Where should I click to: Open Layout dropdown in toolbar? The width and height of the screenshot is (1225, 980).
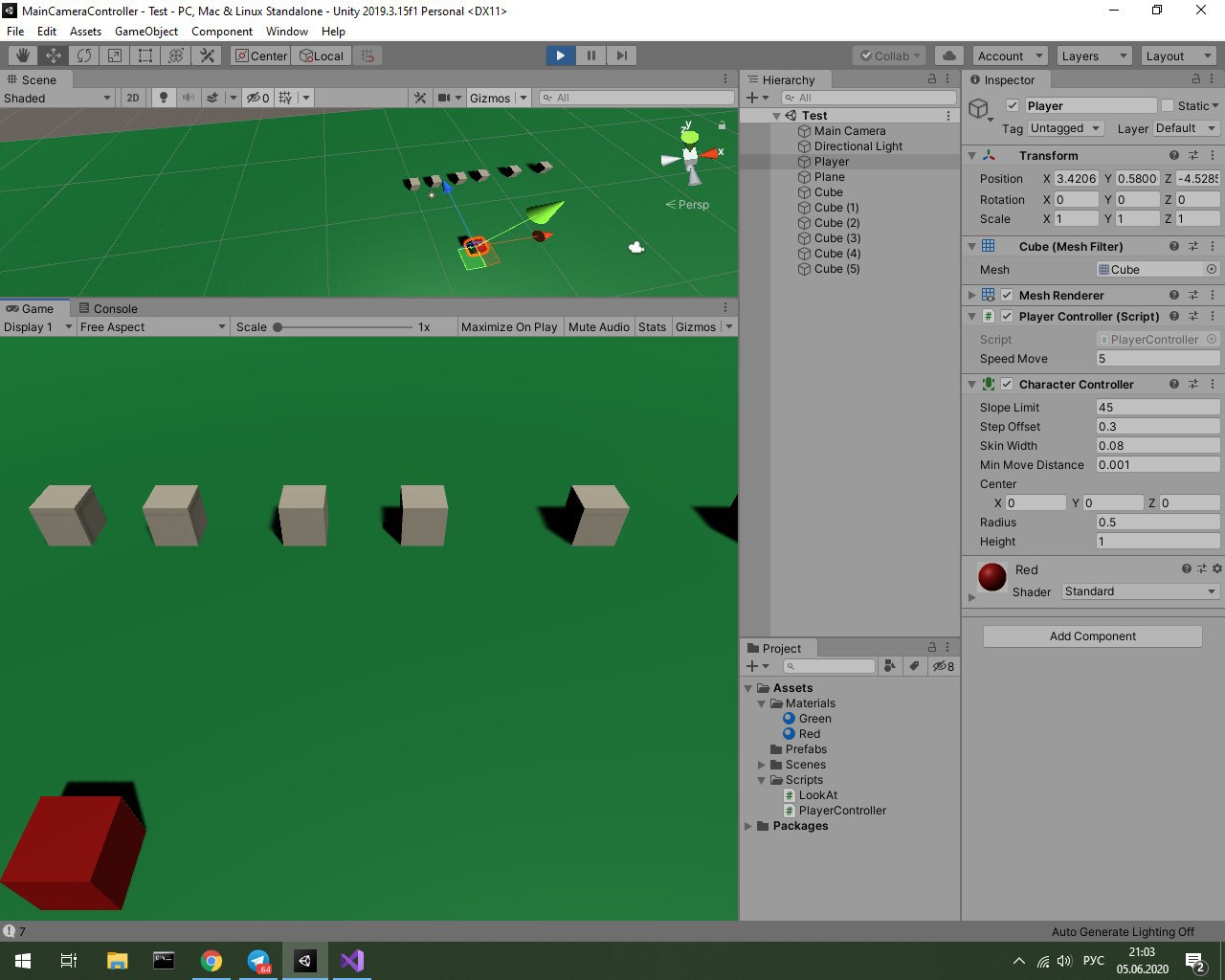pyautogui.click(x=1178, y=56)
